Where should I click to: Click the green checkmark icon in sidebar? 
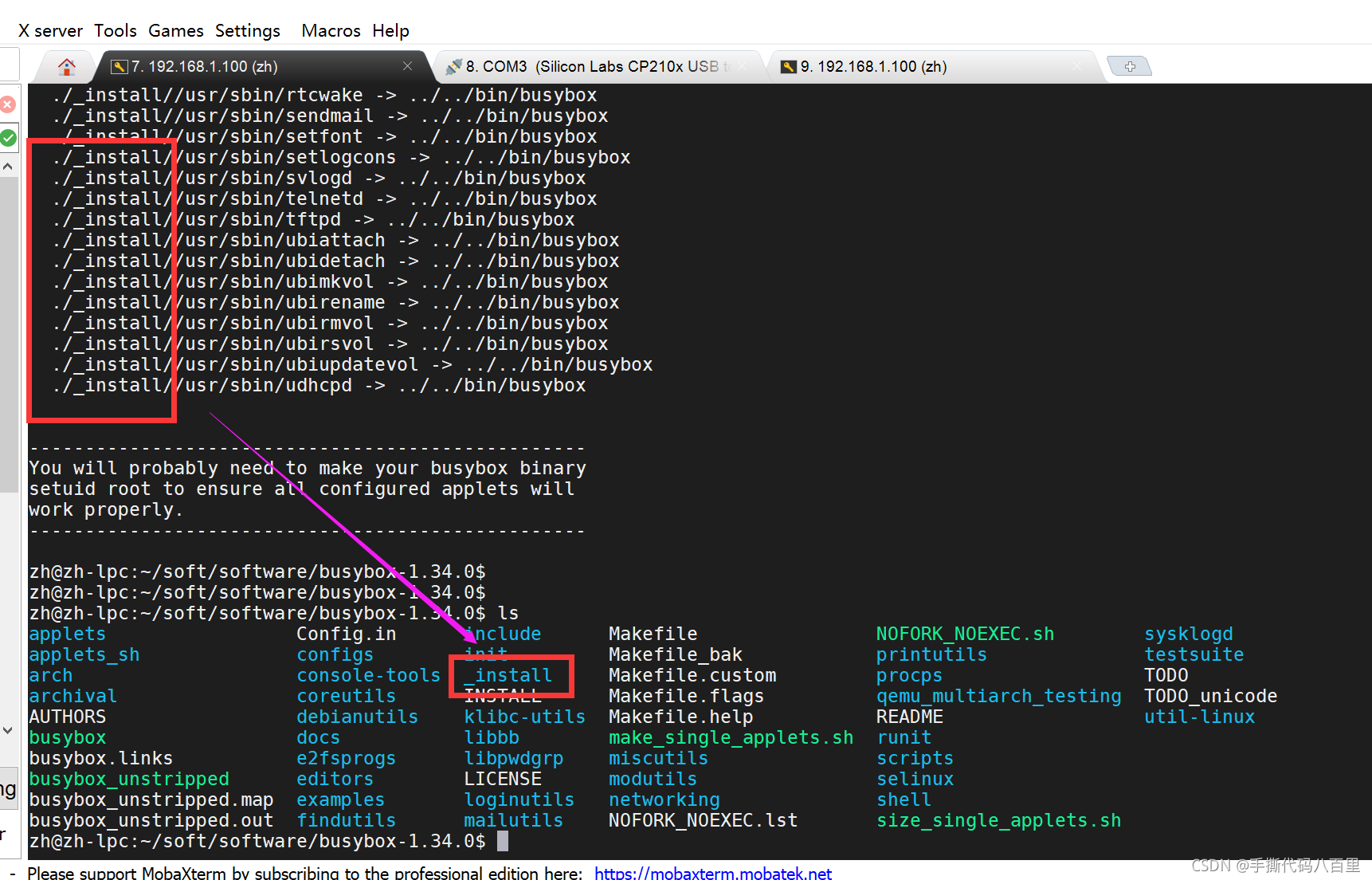coord(8,138)
